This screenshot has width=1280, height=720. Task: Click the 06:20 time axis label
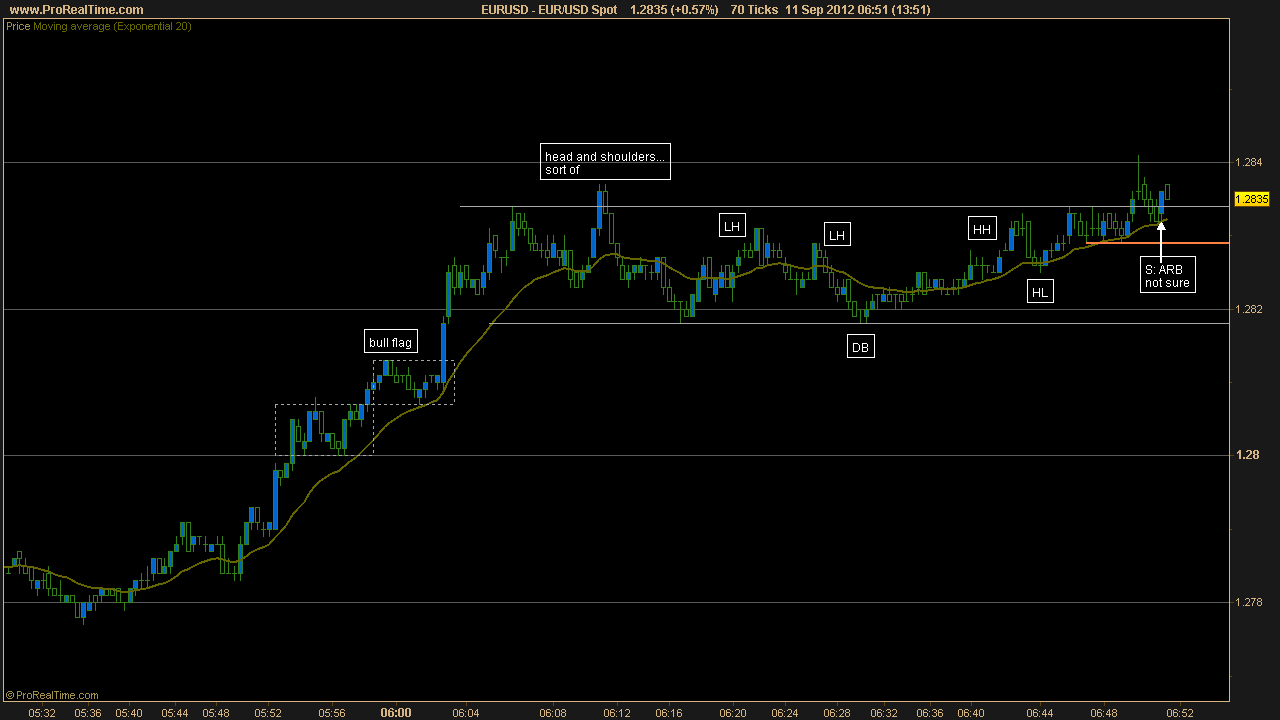tap(733, 713)
